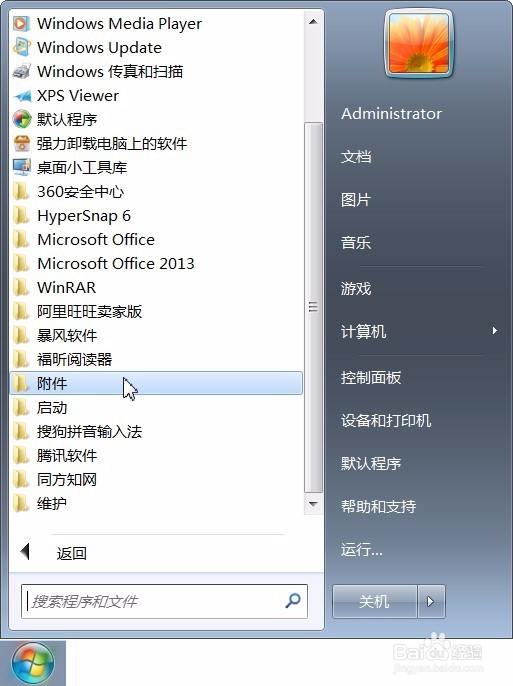Expand the Microsoft Office folder
The image size is (513, 686).
click(156, 240)
